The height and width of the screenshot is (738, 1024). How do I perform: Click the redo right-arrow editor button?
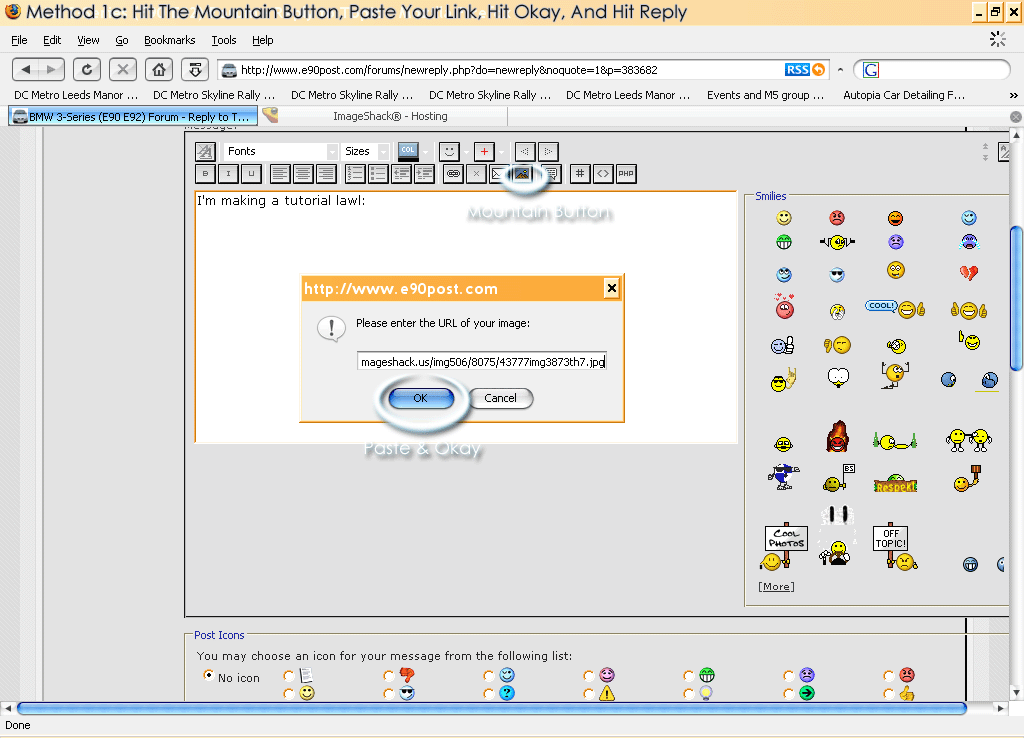548,152
